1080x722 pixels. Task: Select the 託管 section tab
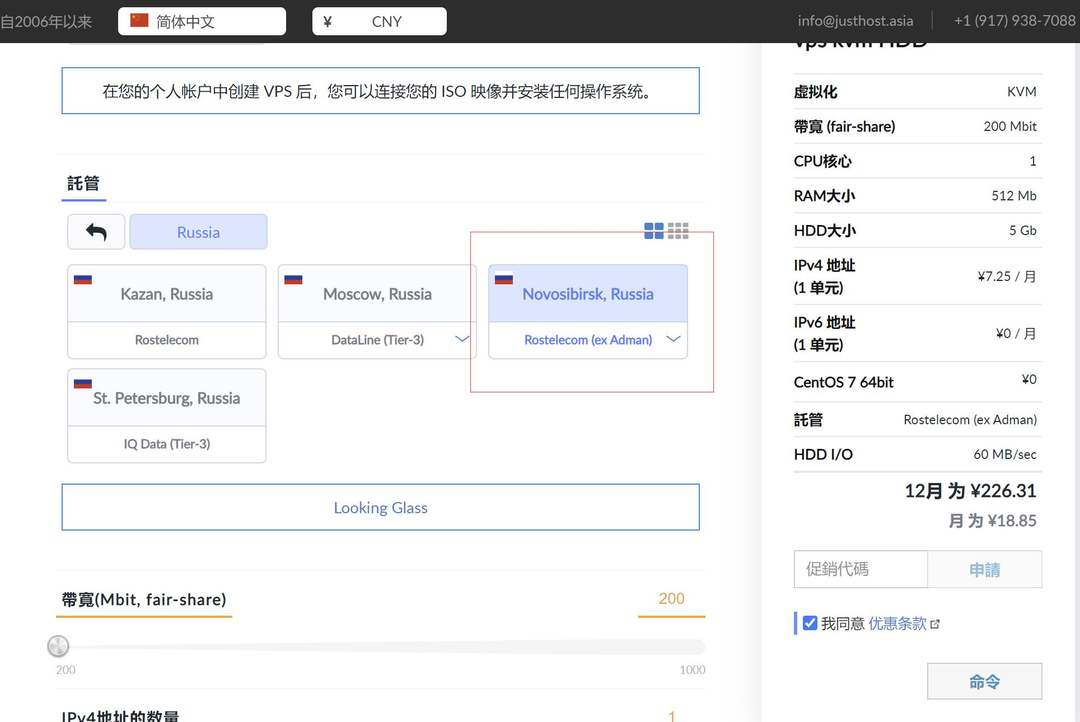(x=83, y=183)
